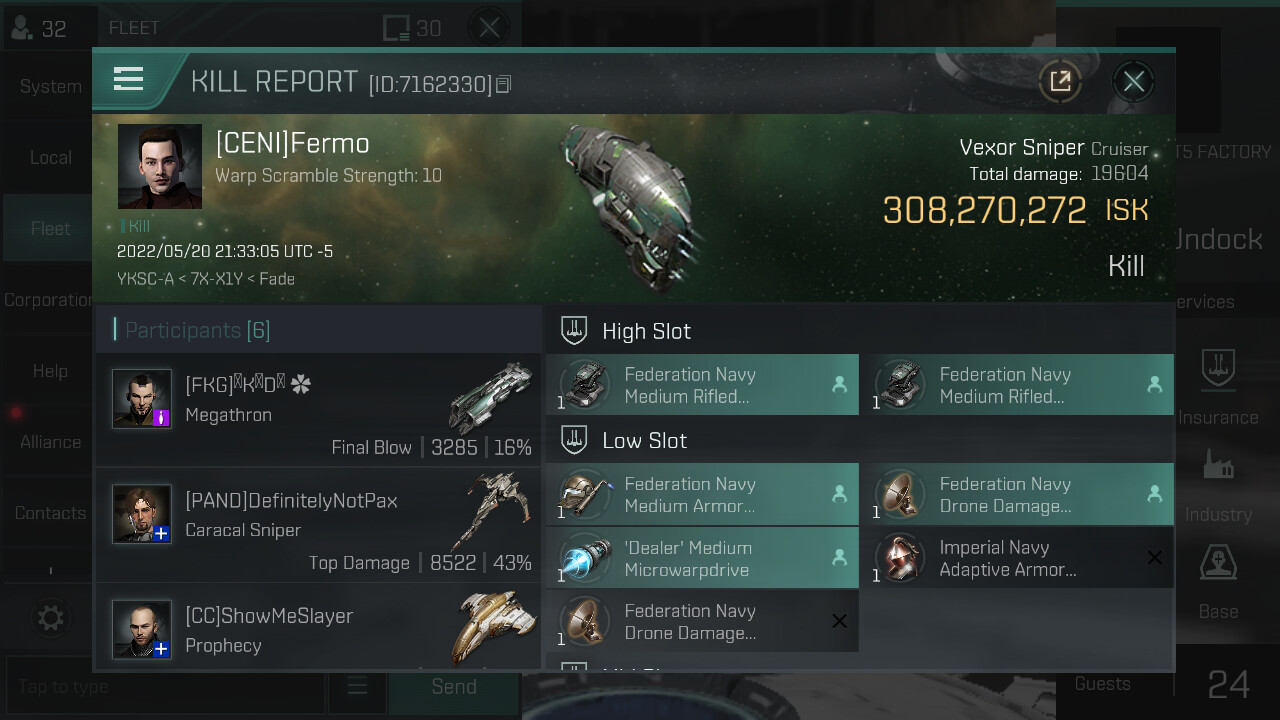The height and width of the screenshot is (720, 1280).
Task: Click the Prophecy ship icon
Action: [492, 628]
